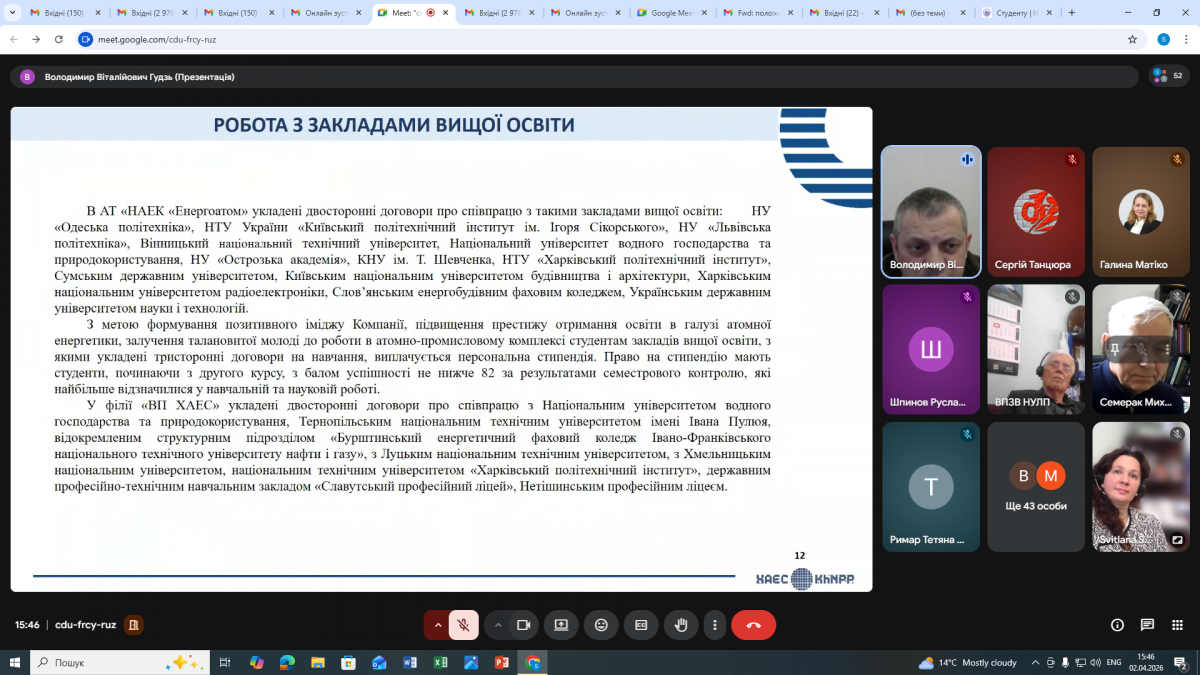Click browser back arrow

(13, 39)
